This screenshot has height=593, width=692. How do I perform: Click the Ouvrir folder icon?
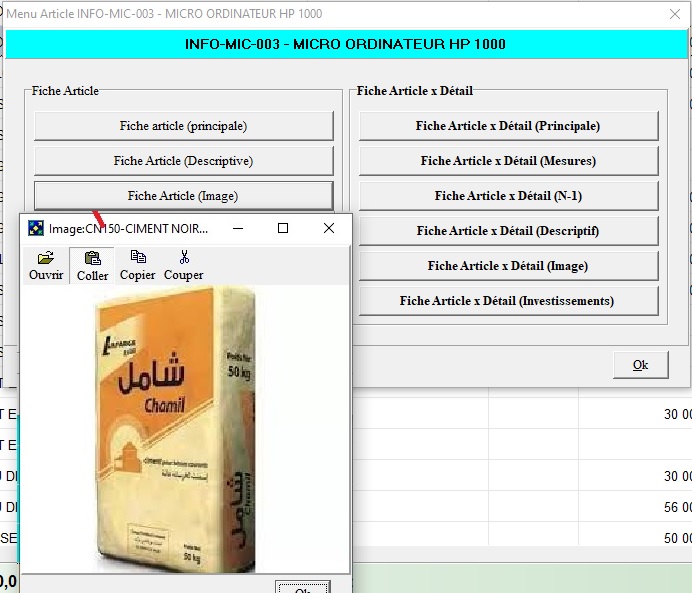[46, 258]
